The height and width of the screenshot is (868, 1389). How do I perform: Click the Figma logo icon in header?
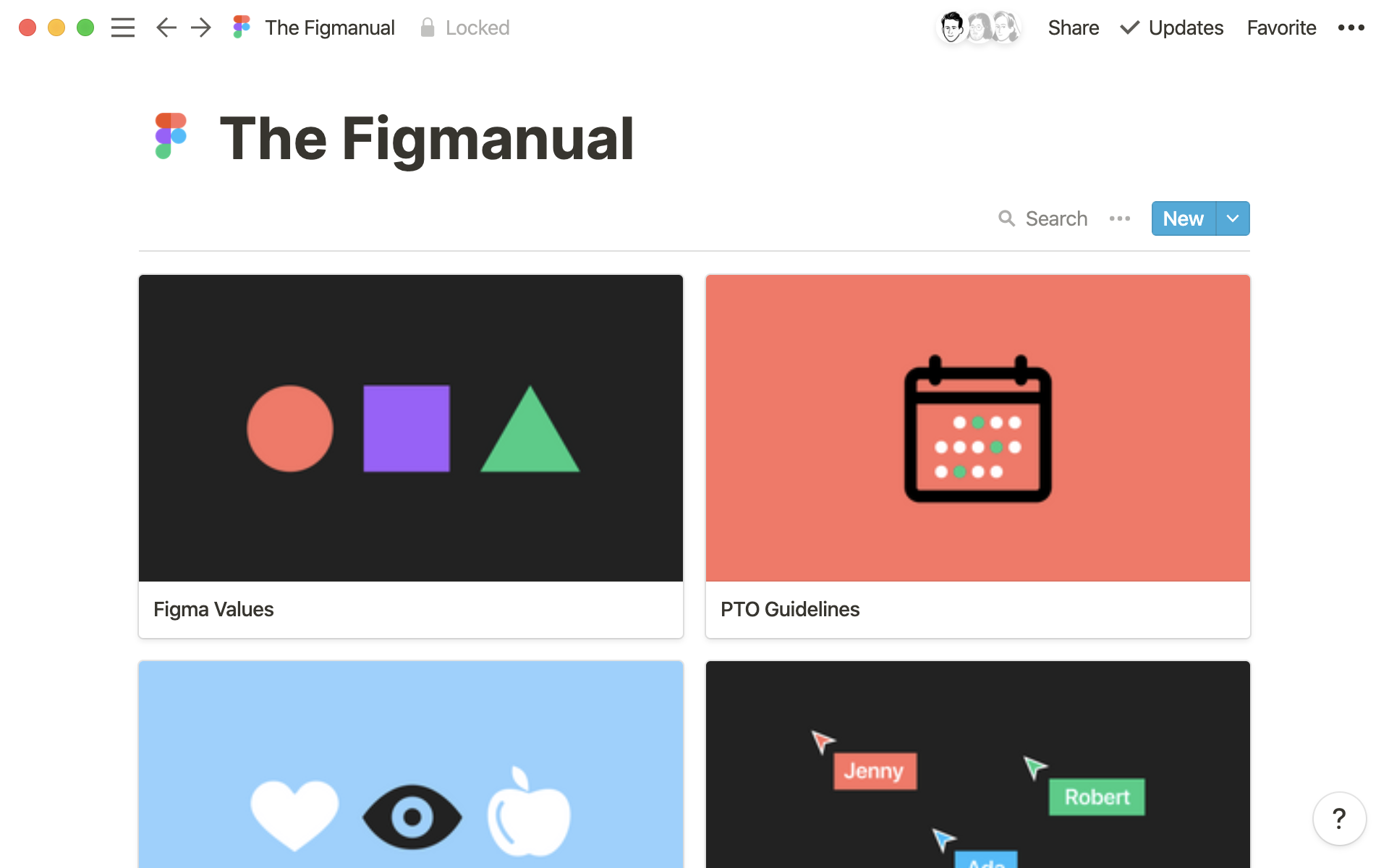(x=243, y=27)
